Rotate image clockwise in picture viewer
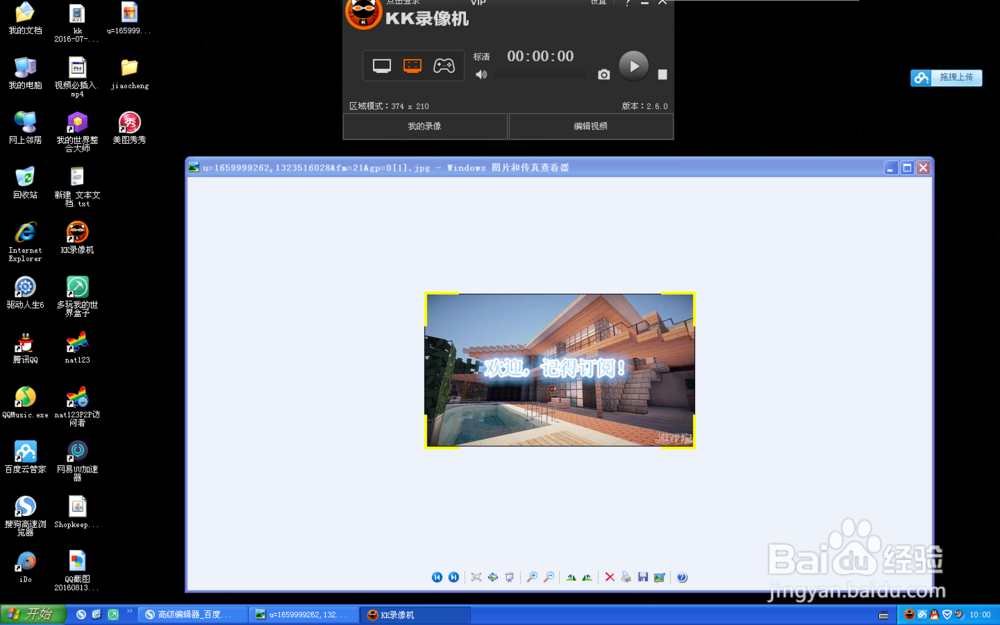The width and height of the screenshot is (1000, 625). pos(571,577)
